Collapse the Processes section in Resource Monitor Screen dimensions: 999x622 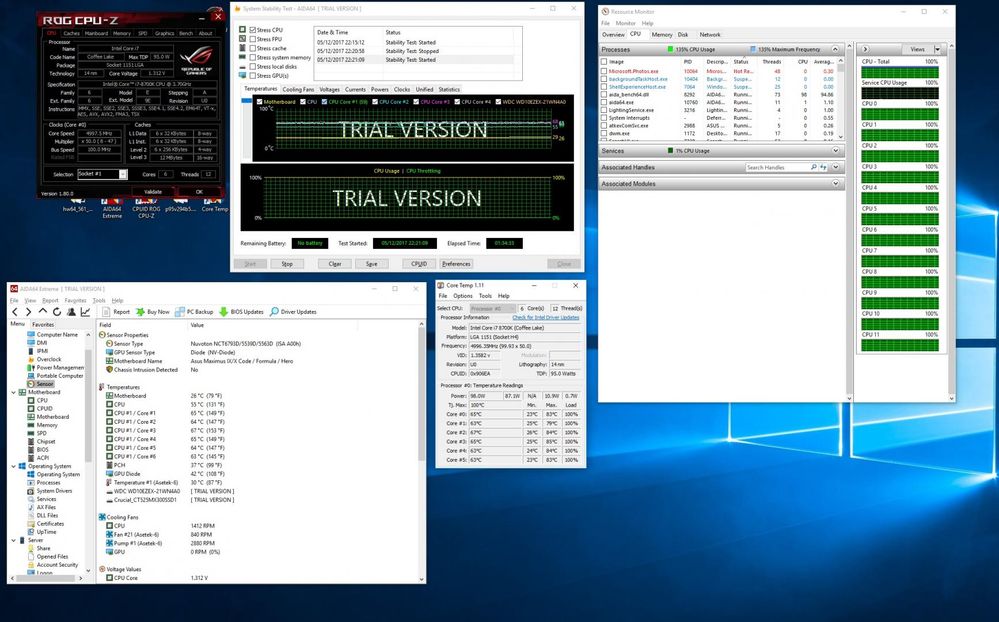pyautogui.click(x=835, y=49)
